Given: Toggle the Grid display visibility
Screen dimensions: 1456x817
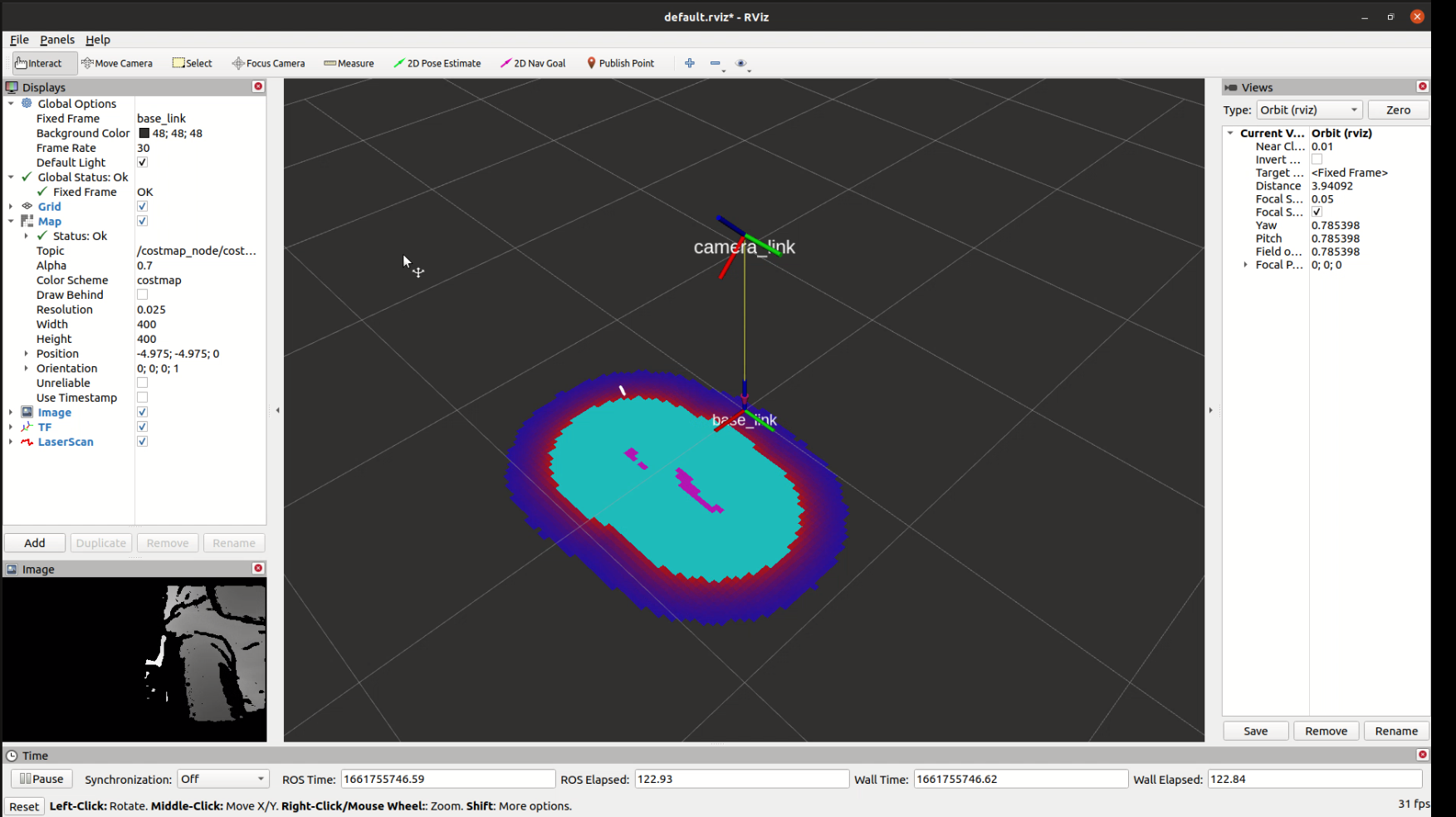Looking at the screenshot, I should pyautogui.click(x=142, y=206).
